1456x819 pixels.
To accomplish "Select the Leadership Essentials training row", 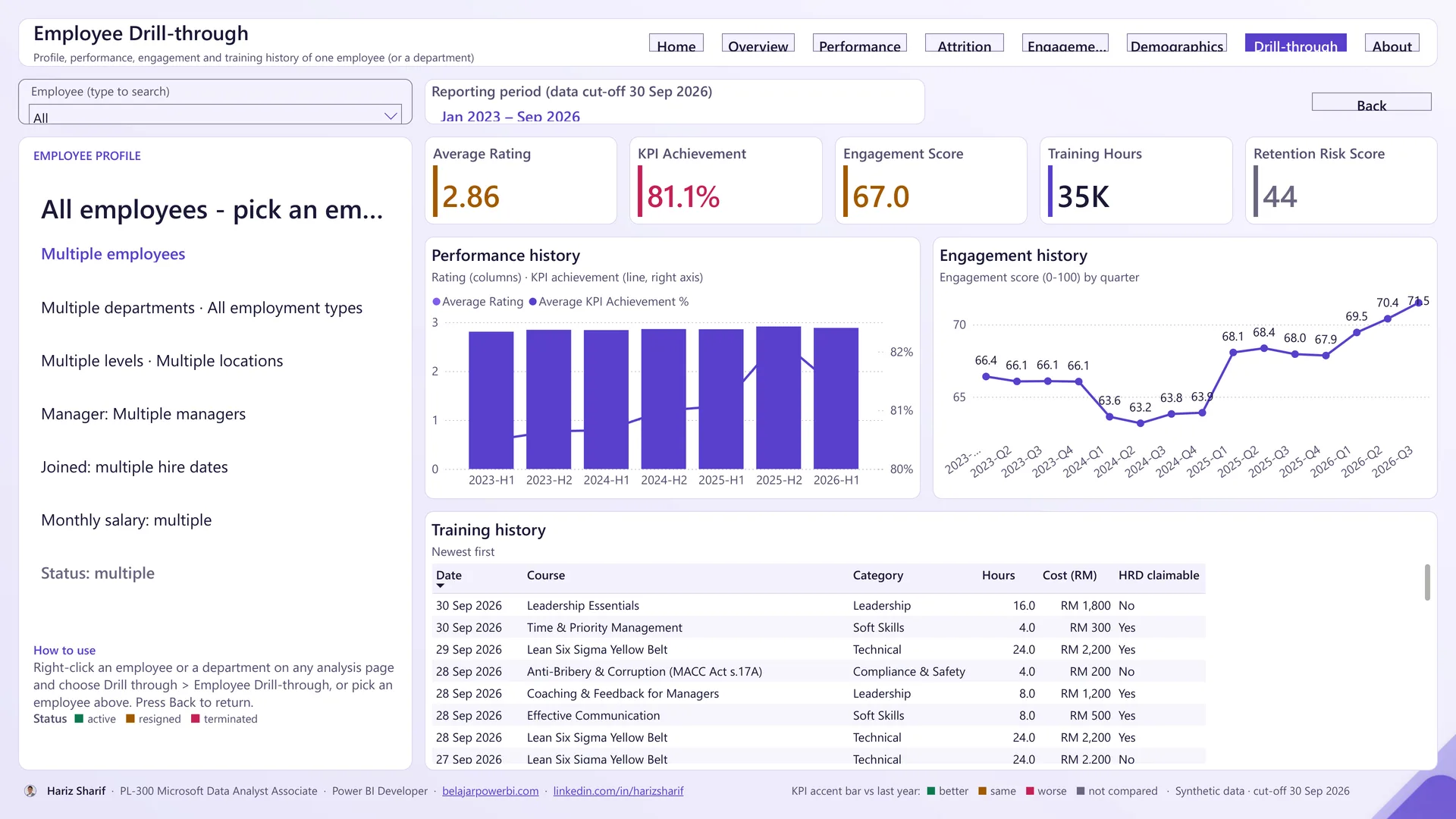I will point(819,606).
